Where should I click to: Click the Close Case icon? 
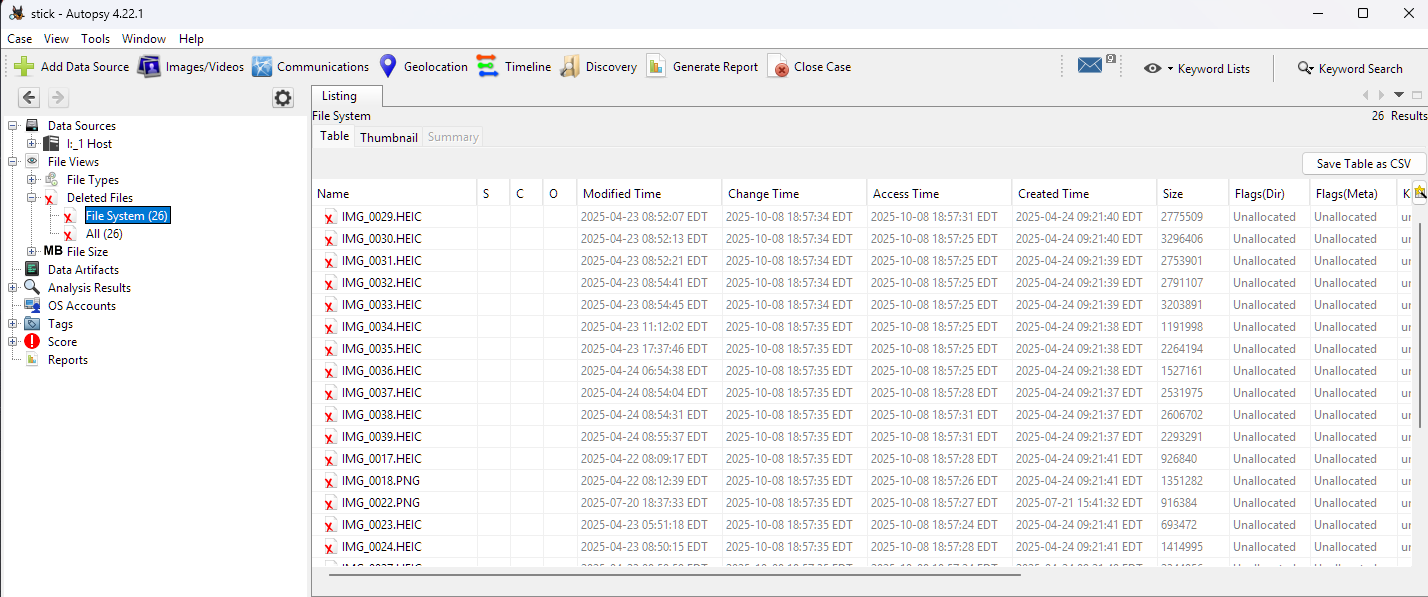coord(778,67)
